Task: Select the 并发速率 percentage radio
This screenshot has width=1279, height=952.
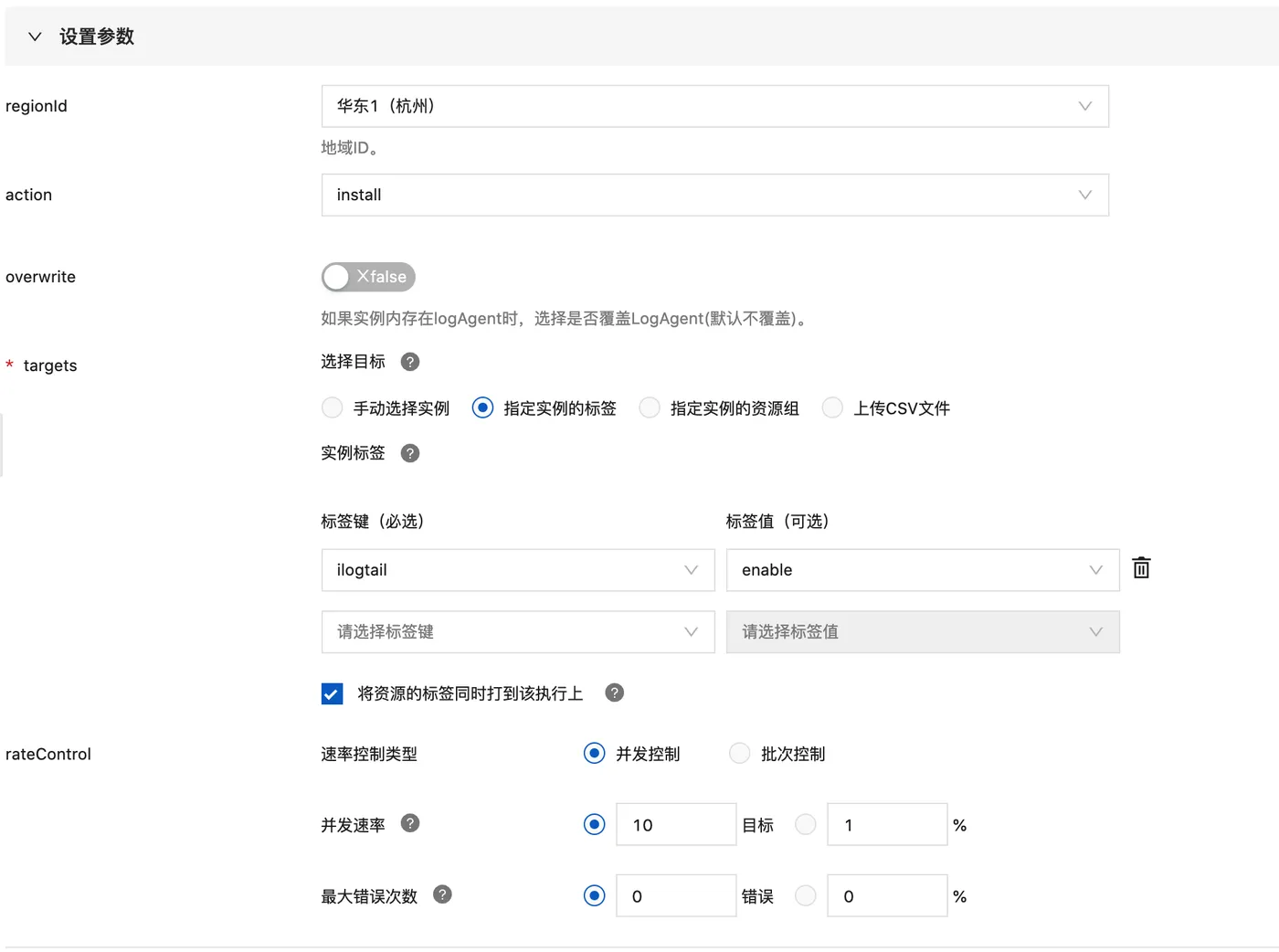Action: pos(806,825)
